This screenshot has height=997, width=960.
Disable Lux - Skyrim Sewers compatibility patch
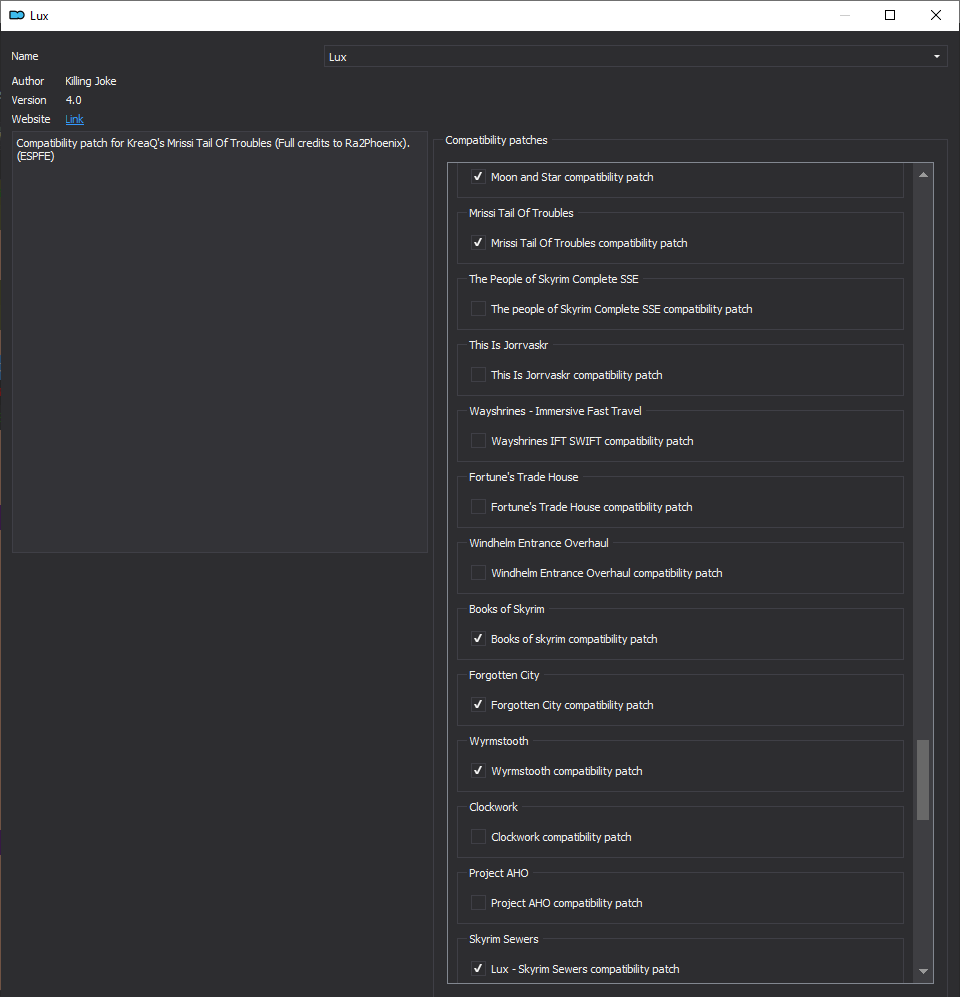pos(479,969)
